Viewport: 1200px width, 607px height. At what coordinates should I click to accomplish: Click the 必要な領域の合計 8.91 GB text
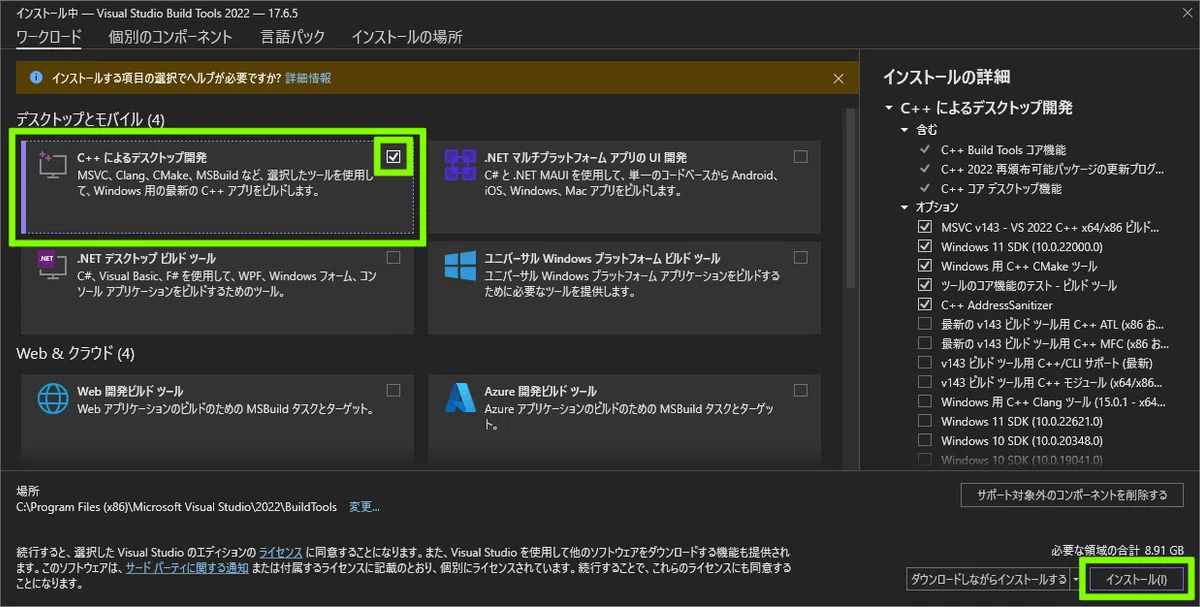pyautogui.click(x=1117, y=550)
